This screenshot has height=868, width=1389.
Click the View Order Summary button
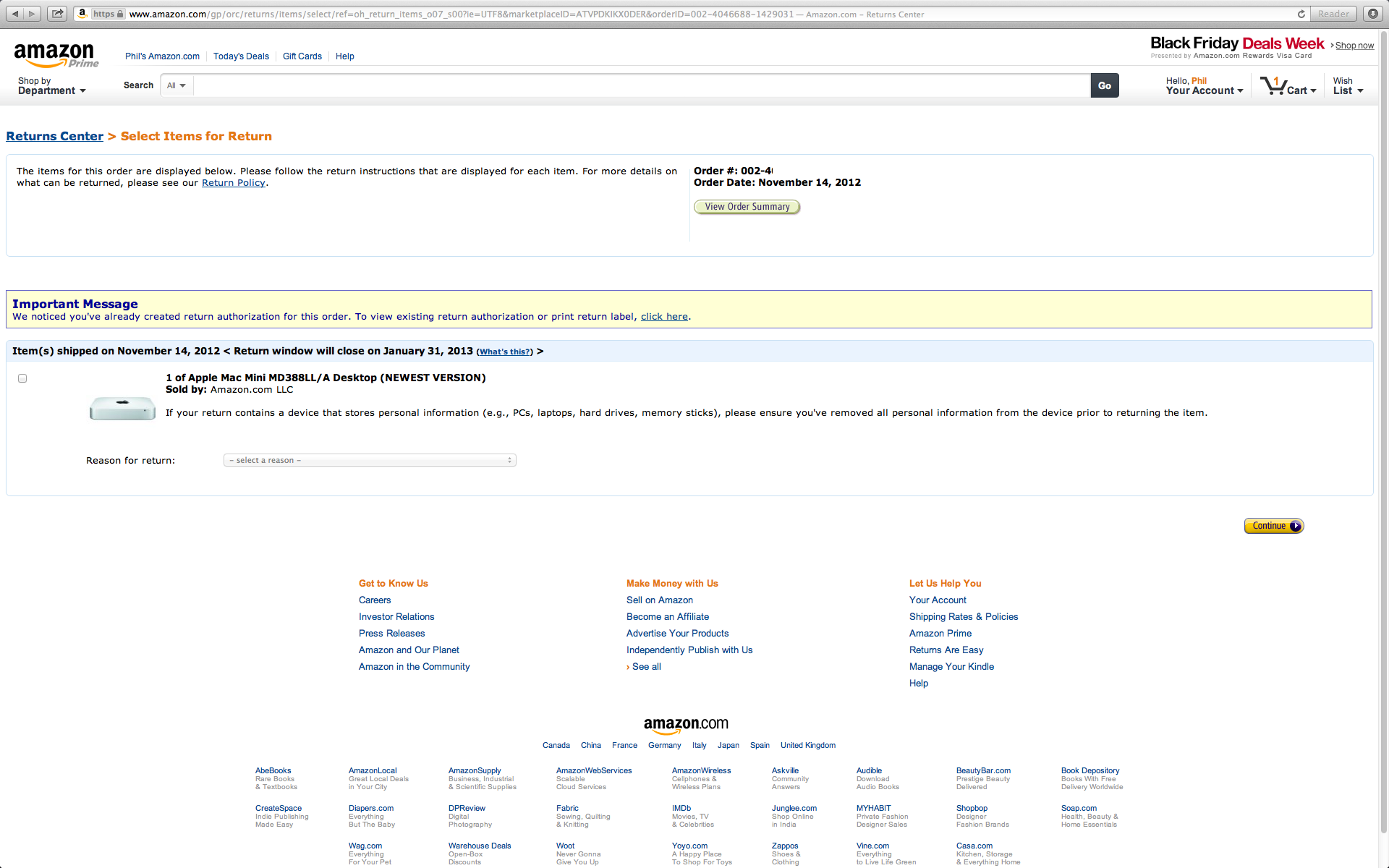pos(747,207)
